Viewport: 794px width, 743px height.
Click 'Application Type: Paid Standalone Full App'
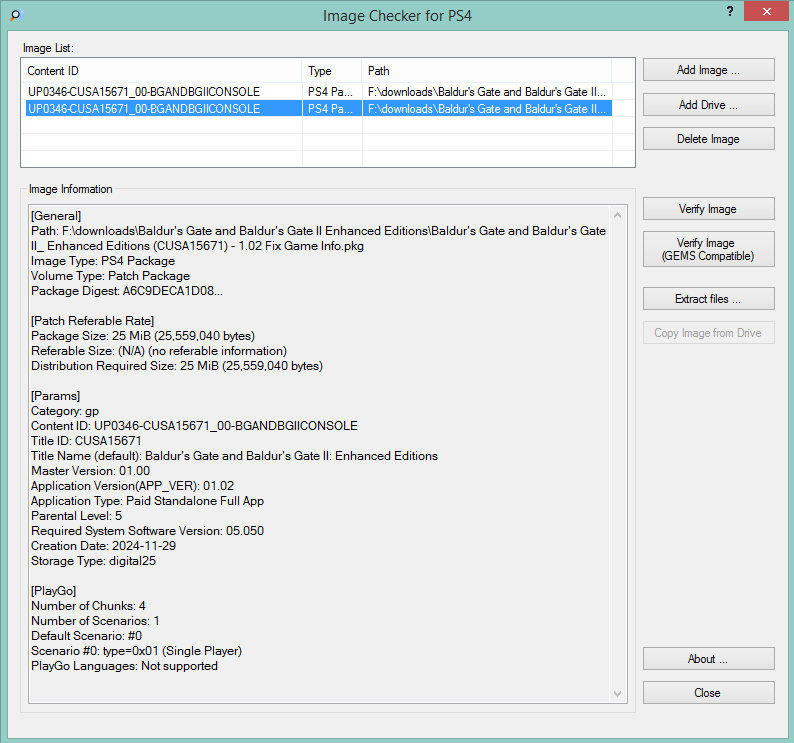click(147, 501)
